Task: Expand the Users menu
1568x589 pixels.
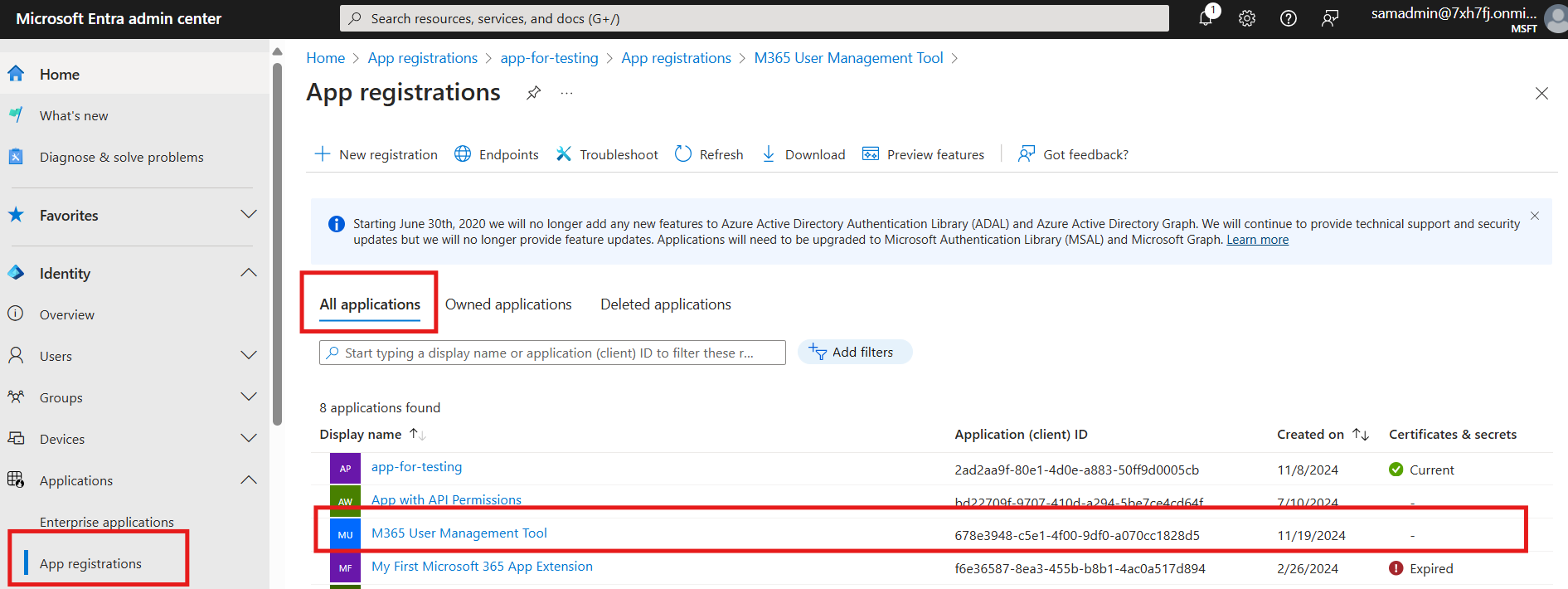Action: point(249,356)
